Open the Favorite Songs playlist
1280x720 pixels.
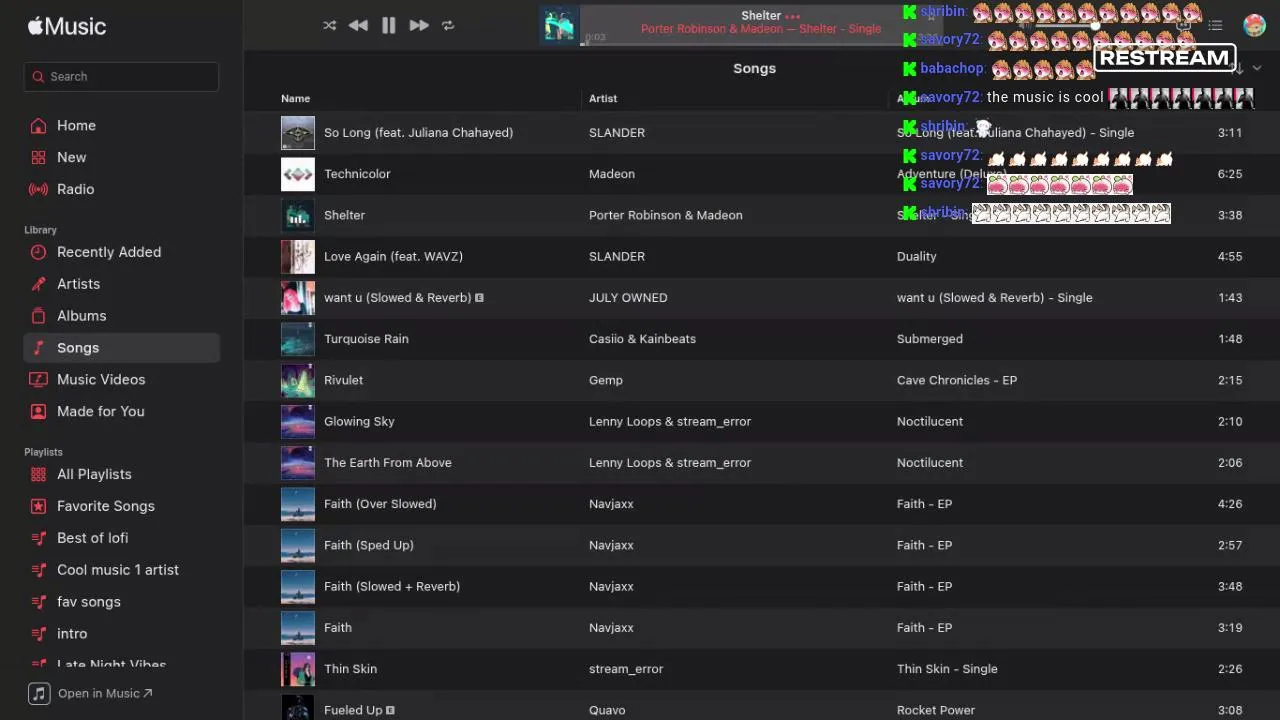(105, 506)
